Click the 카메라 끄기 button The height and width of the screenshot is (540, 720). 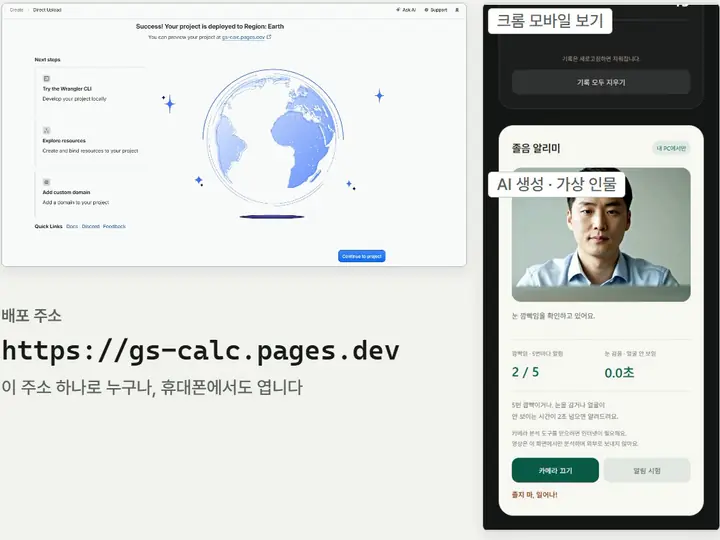coord(555,470)
